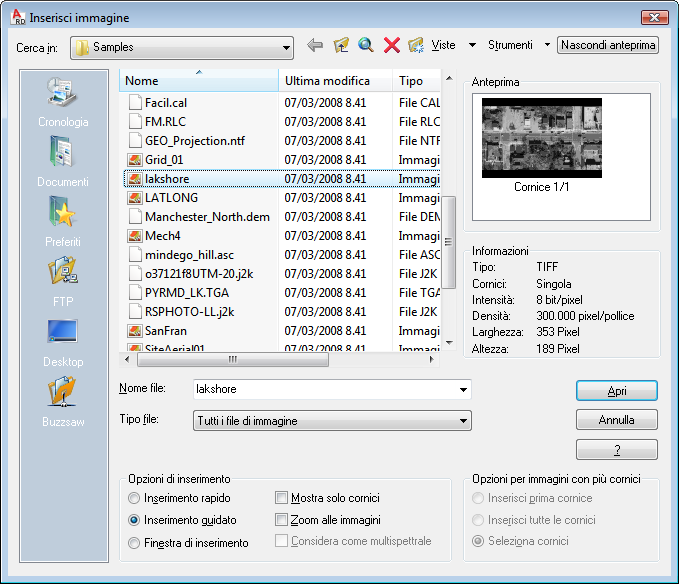This screenshot has height=584, width=679.
Task: Click the Apri button
Action: tap(617, 391)
